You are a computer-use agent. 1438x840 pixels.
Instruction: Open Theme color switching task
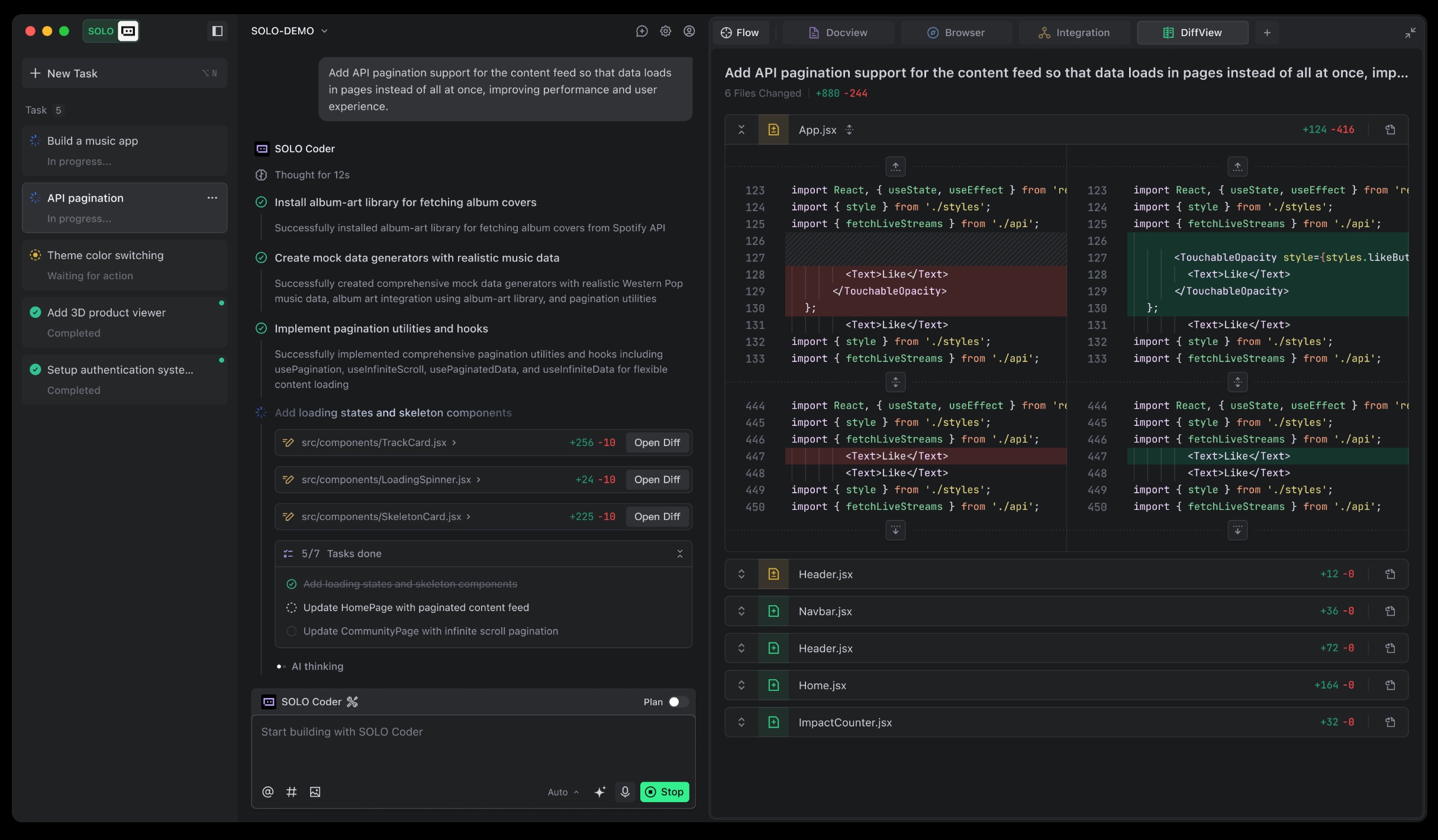(x=125, y=265)
